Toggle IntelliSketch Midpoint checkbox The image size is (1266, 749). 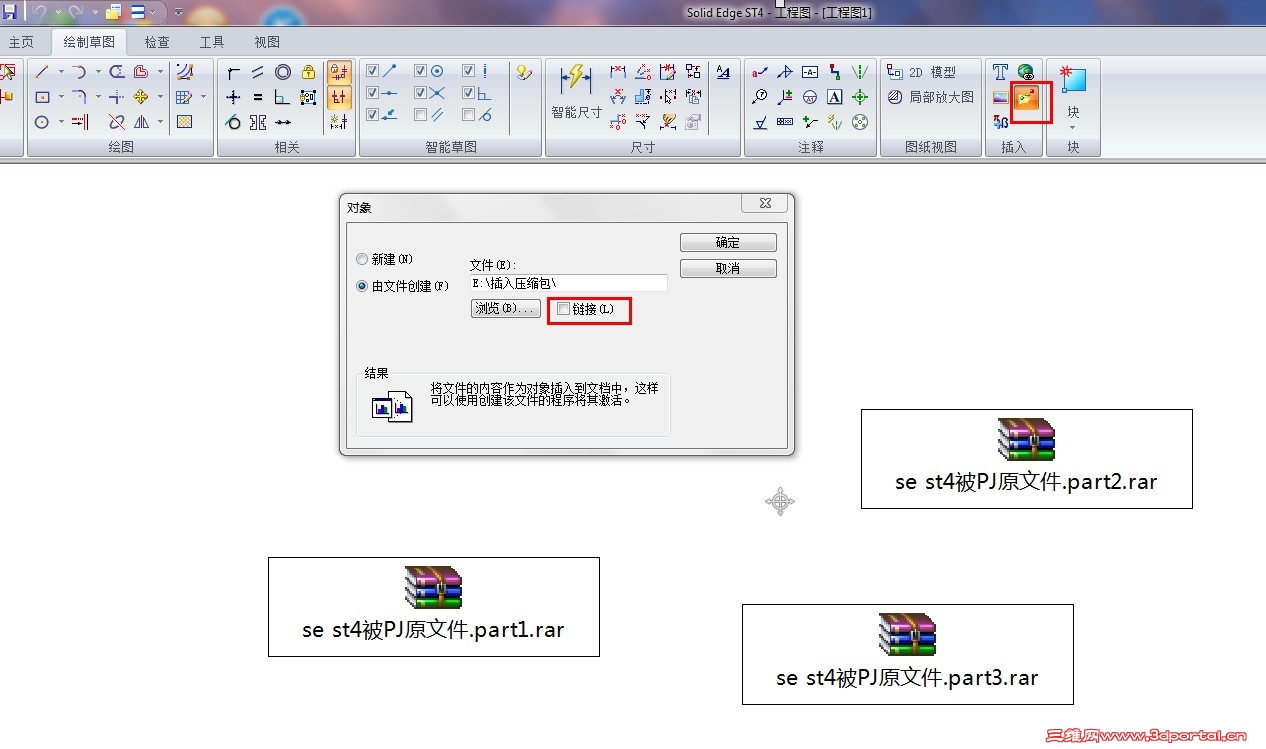[x=373, y=93]
